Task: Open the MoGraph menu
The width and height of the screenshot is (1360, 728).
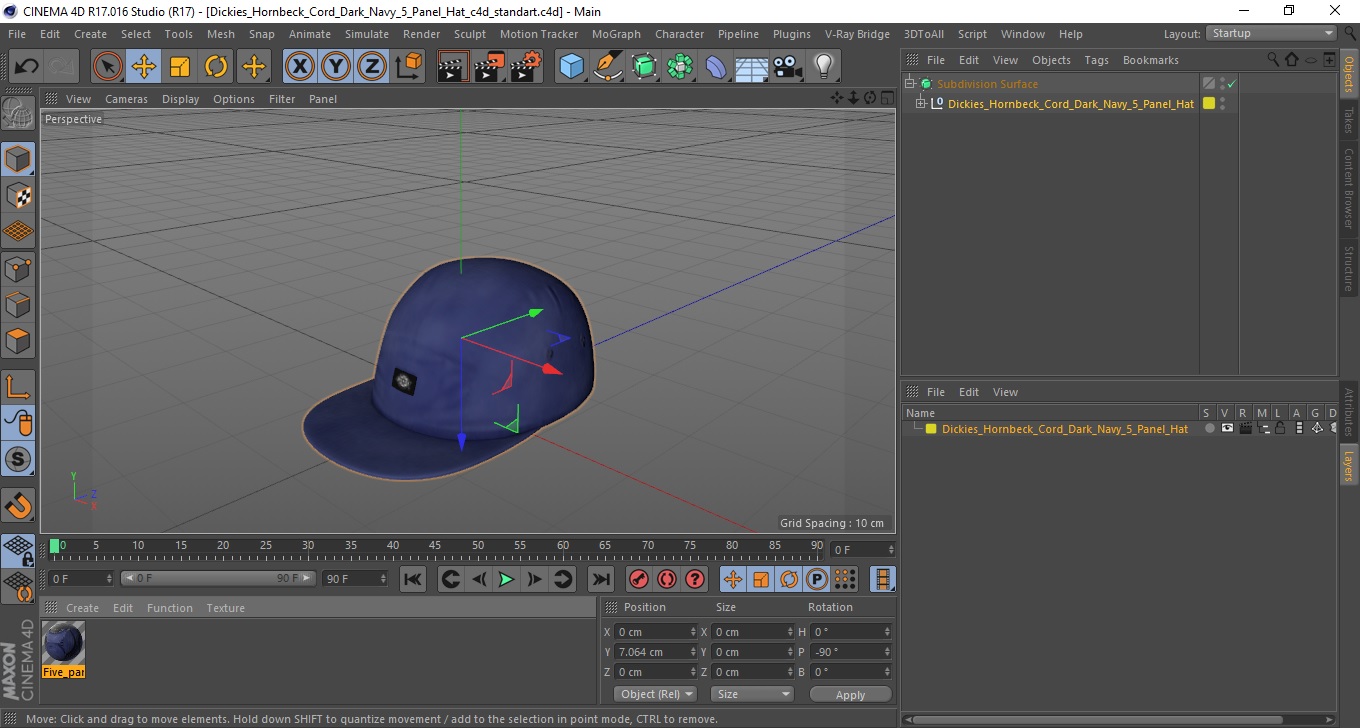Action: [616, 34]
